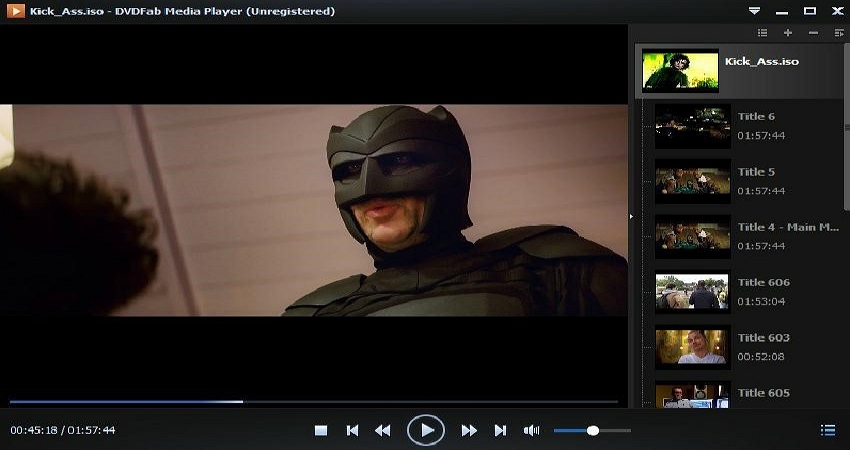Minimize the media player window
The height and width of the screenshot is (450, 850).
(x=782, y=11)
